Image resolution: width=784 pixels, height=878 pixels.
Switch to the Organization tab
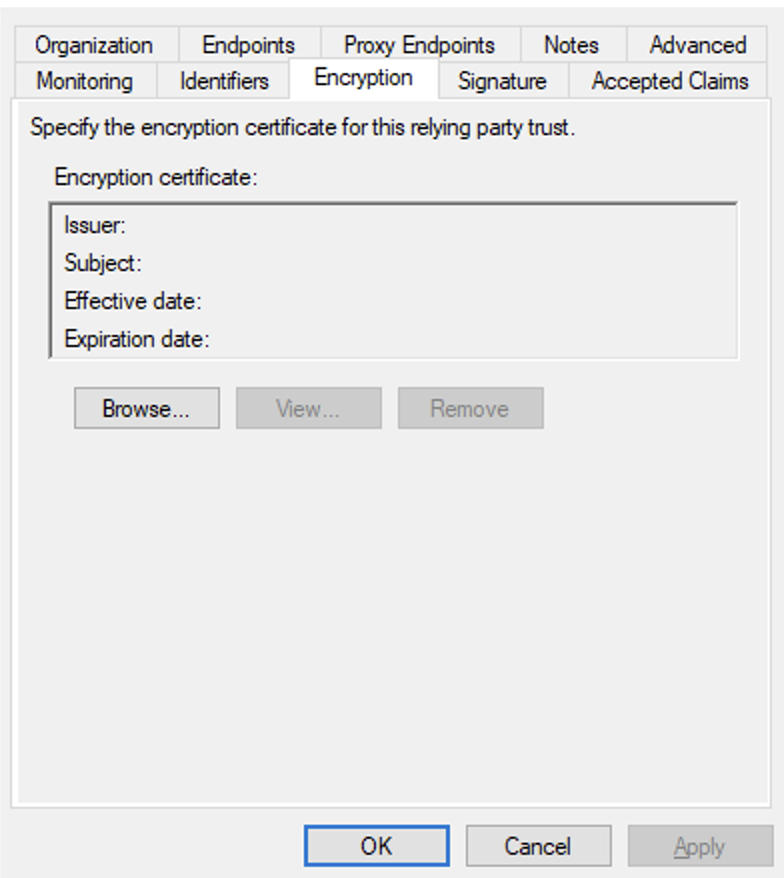coord(94,45)
